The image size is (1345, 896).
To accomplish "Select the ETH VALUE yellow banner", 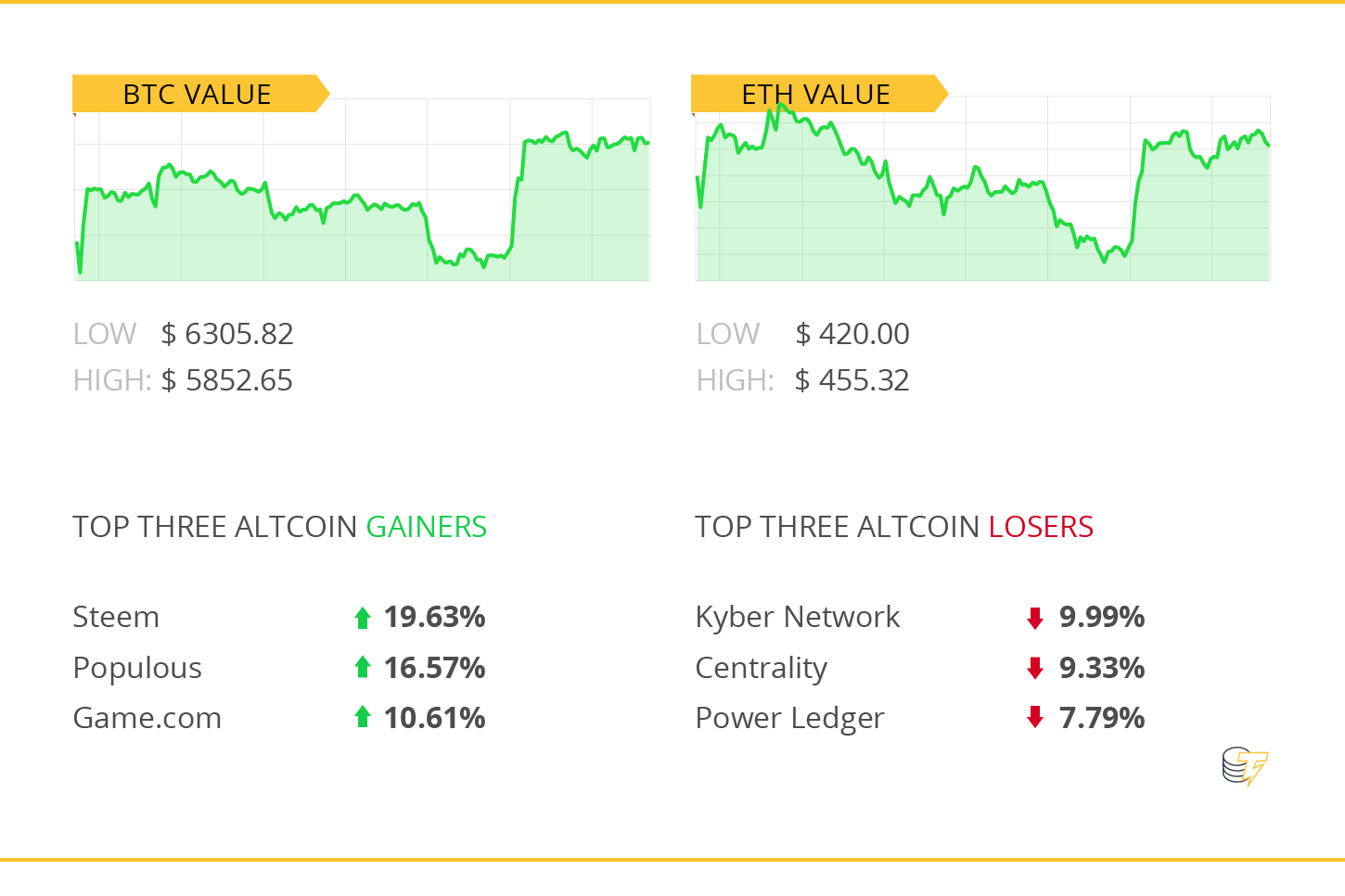I will [x=816, y=94].
